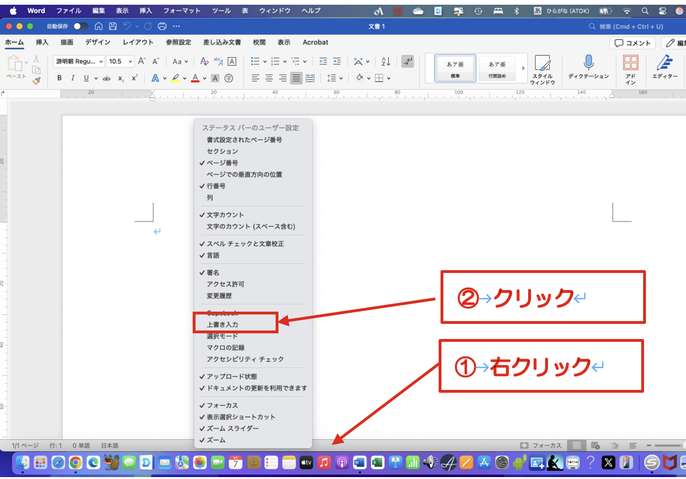Viewport: 686px width, 479px height.
Task: Open the font name dropdown
Action: (x=77, y=61)
